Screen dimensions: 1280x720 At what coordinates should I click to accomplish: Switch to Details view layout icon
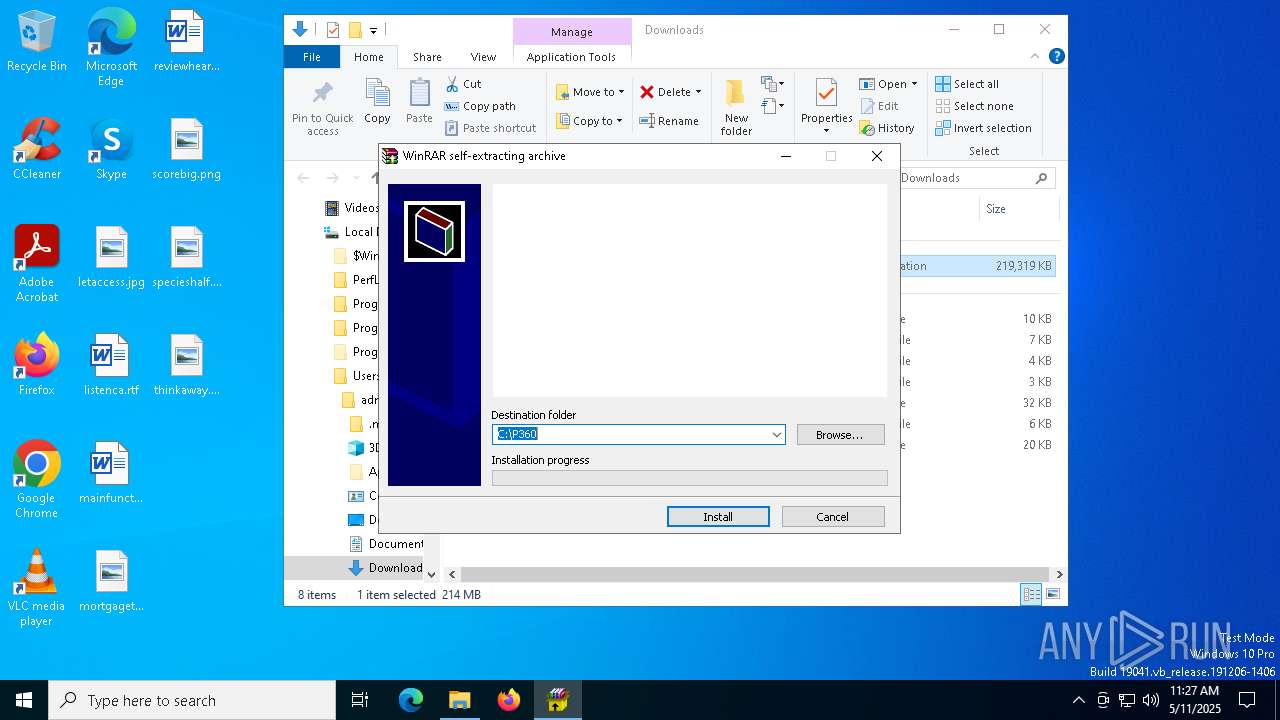click(1031, 595)
